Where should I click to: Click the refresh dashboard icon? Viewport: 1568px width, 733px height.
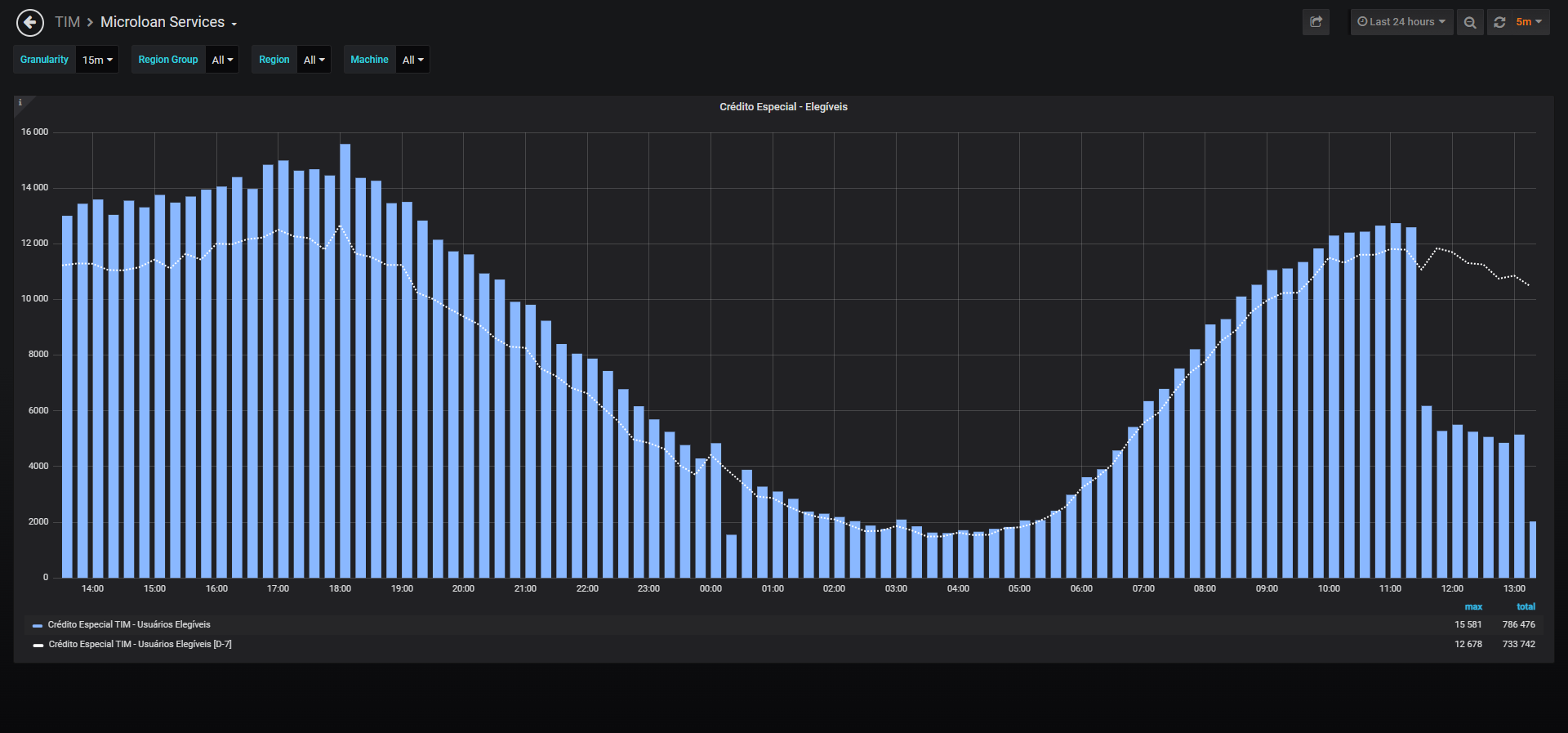(1499, 22)
